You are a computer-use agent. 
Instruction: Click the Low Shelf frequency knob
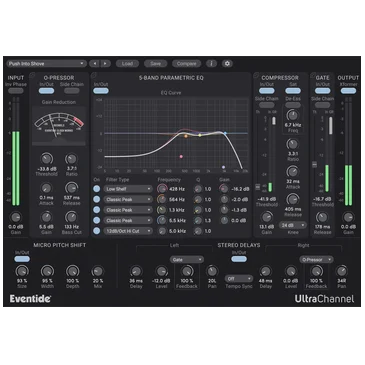162,189
